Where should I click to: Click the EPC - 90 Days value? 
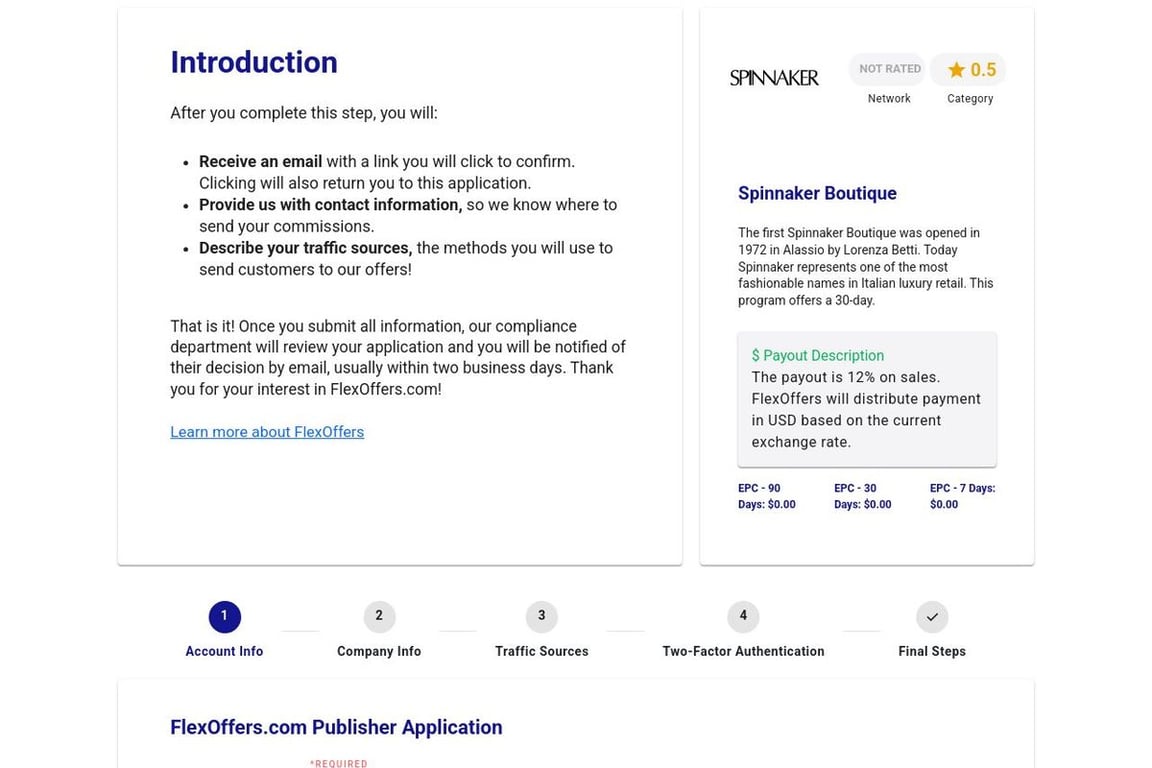(767, 496)
